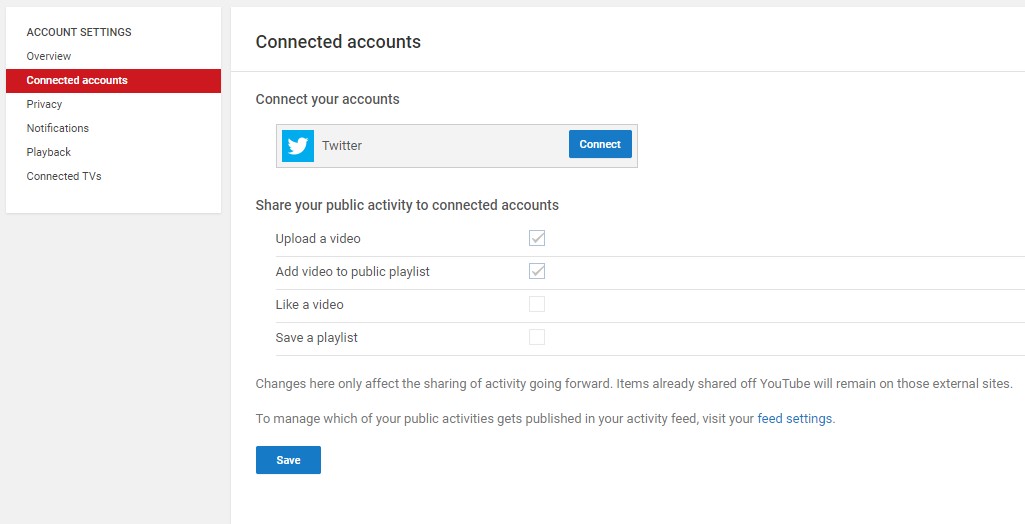This screenshot has height=524, width=1025.
Task: Click the Like a video label
Action: [310, 305]
